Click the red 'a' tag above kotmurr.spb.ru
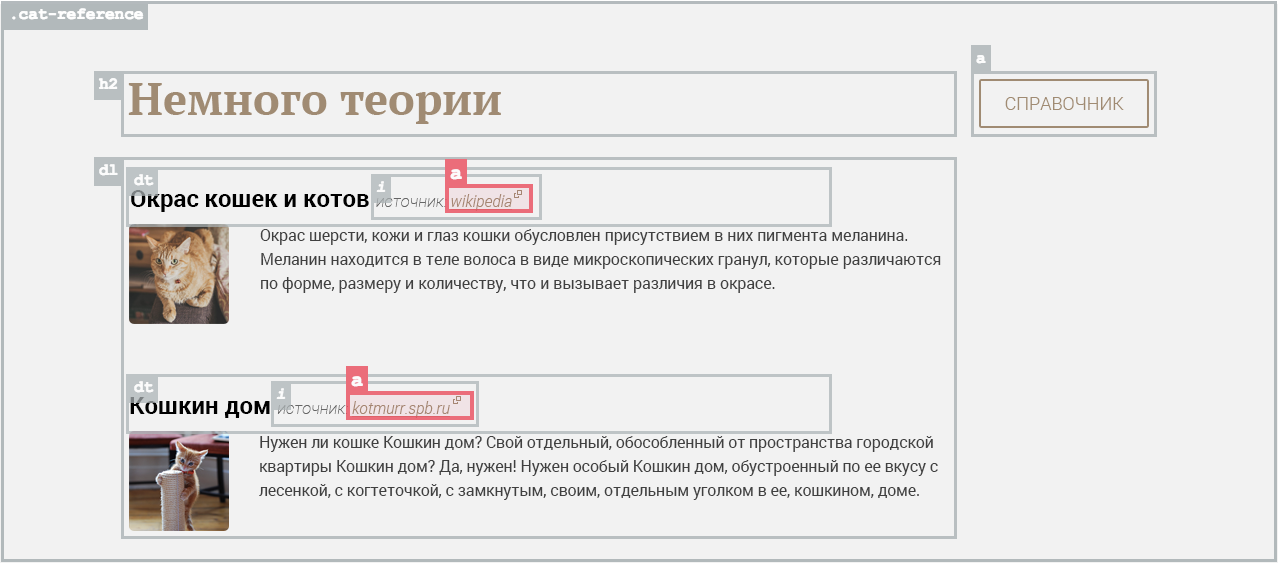 pos(356,380)
